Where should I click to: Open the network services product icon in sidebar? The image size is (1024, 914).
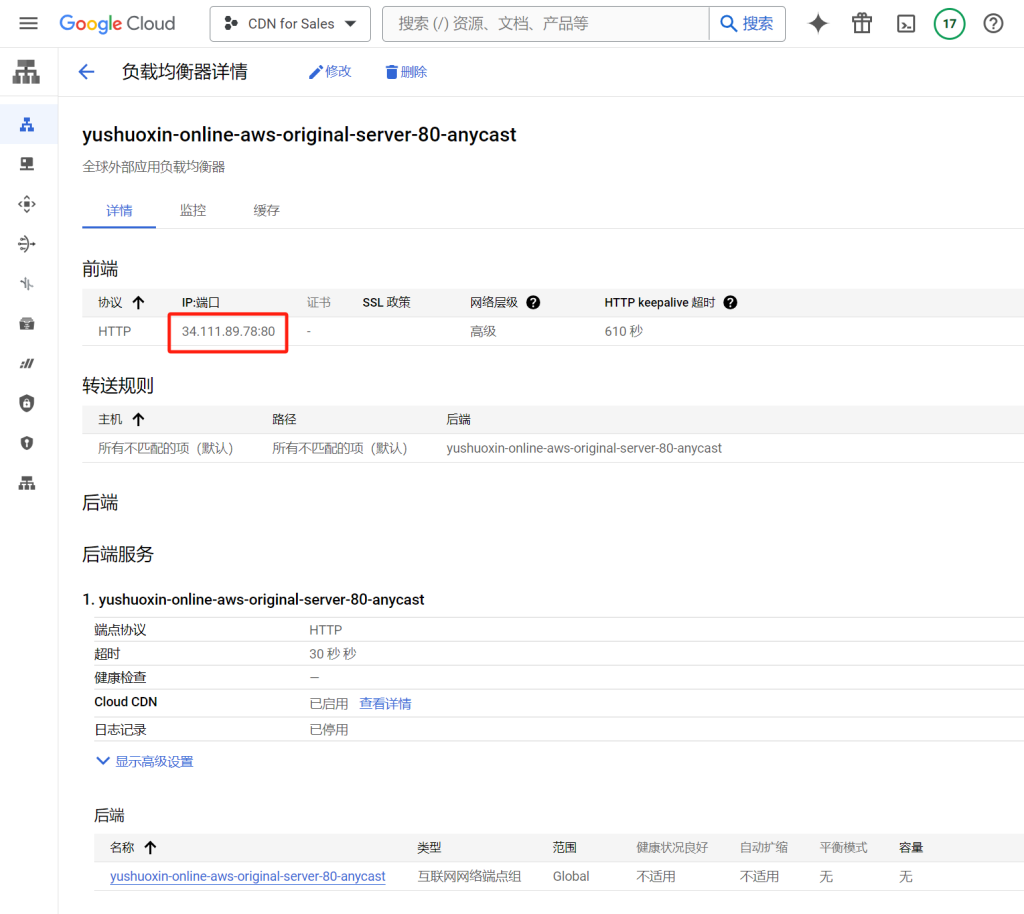coord(27,73)
